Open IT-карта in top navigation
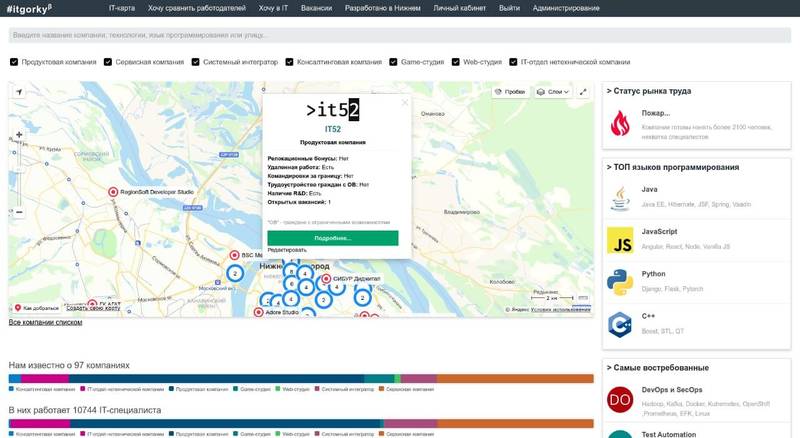 (x=122, y=8)
